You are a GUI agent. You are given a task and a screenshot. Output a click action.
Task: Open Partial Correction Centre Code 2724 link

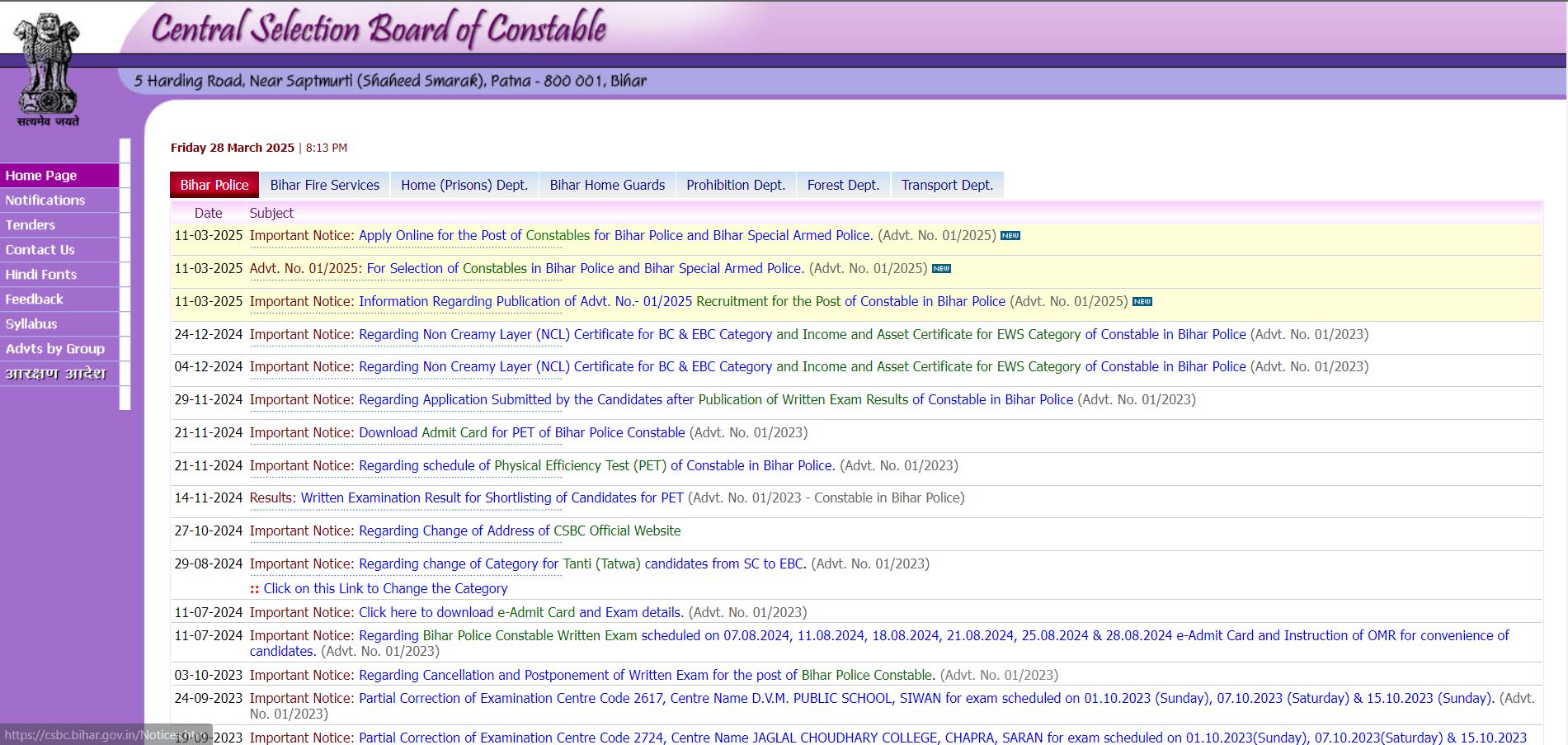943,738
